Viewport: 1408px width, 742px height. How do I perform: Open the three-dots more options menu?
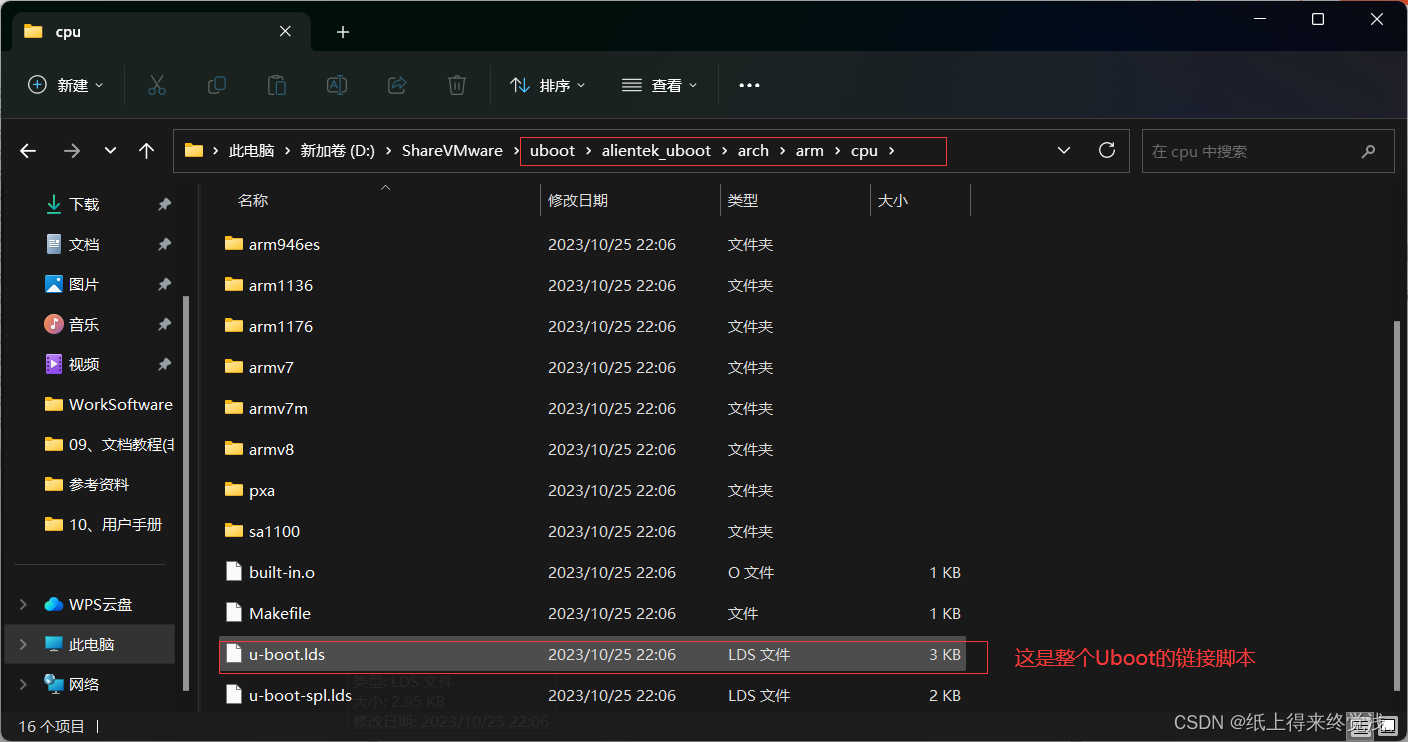[x=749, y=85]
